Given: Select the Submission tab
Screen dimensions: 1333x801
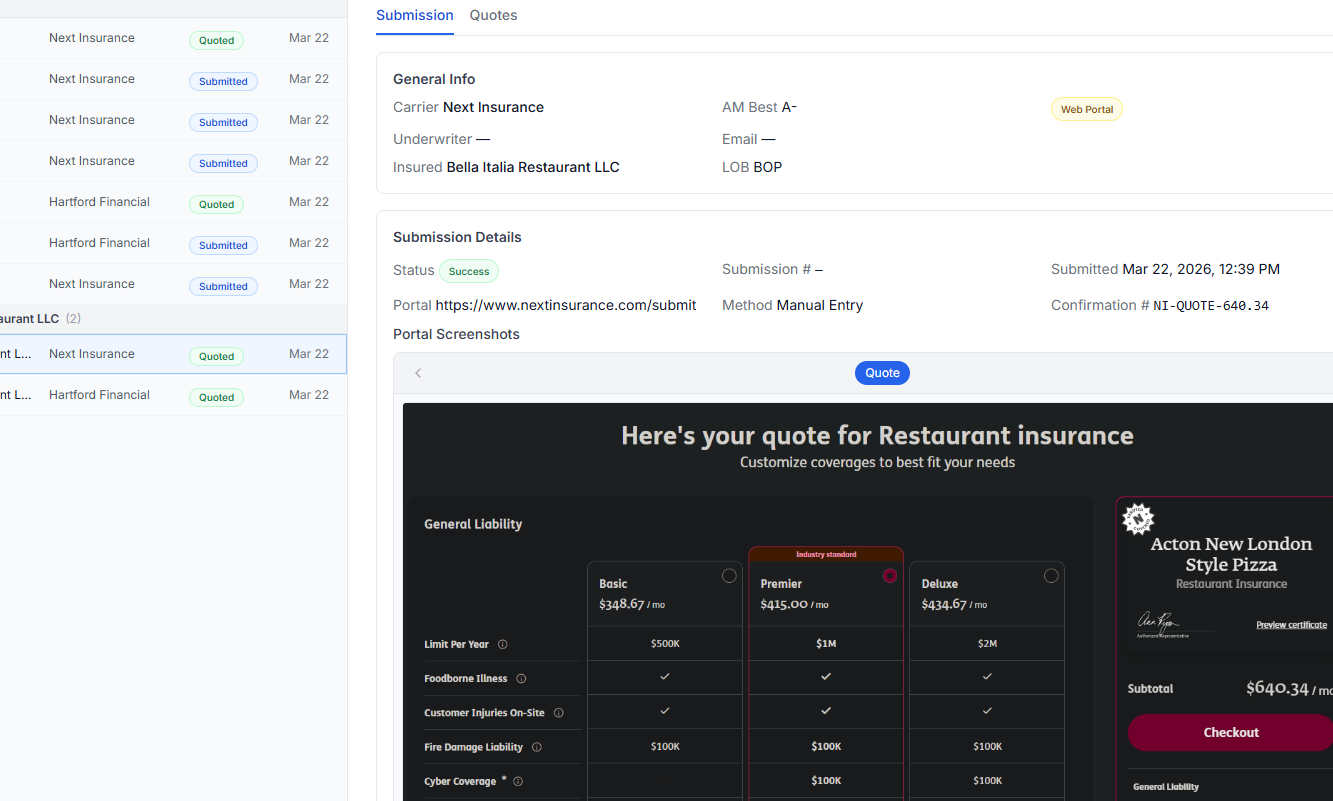Looking at the screenshot, I should pos(414,15).
